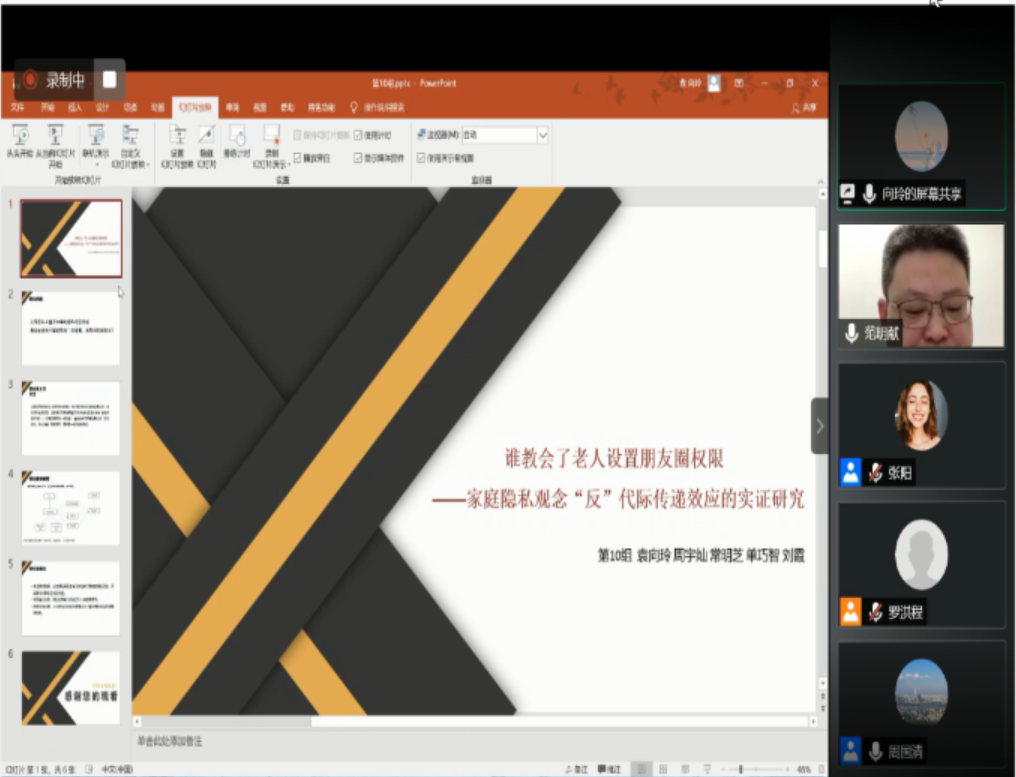The image size is (1016, 777).
Task: Click the 共享 (Share) button at top right
Action: [x=803, y=107]
